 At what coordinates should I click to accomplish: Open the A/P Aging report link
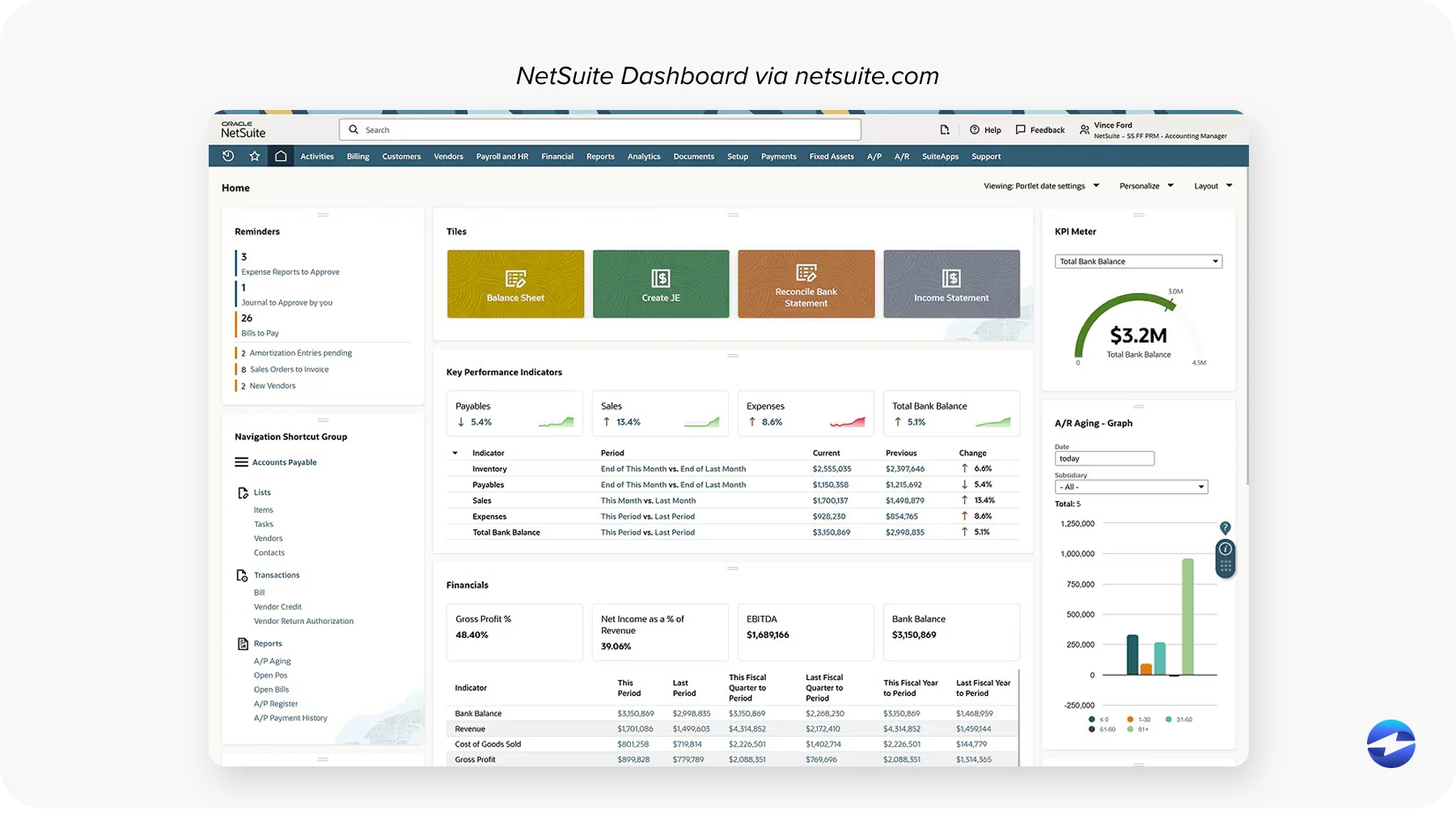point(273,661)
